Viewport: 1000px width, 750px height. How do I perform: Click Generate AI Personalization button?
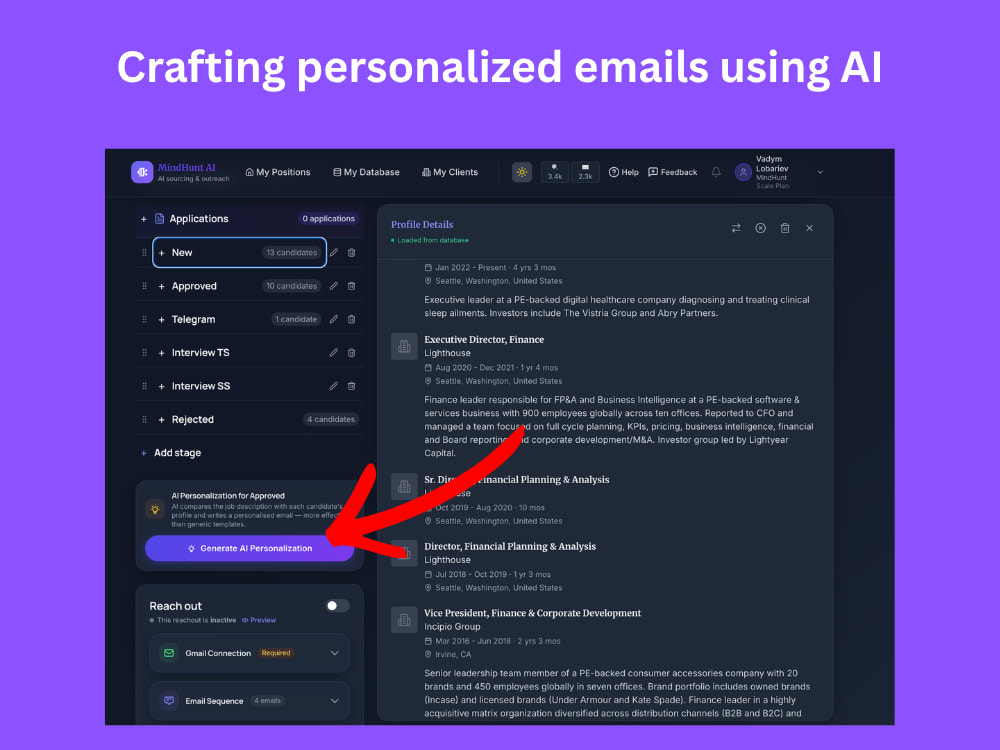pyautogui.click(x=249, y=548)
